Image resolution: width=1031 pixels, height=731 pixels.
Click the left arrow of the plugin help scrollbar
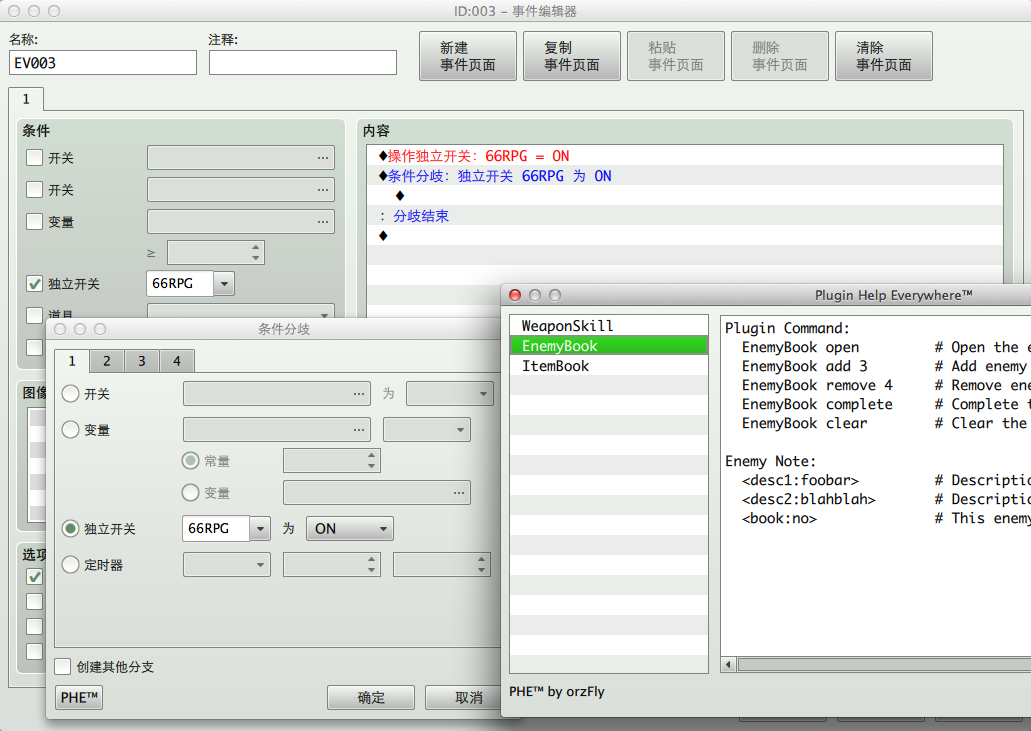(728, 665)
